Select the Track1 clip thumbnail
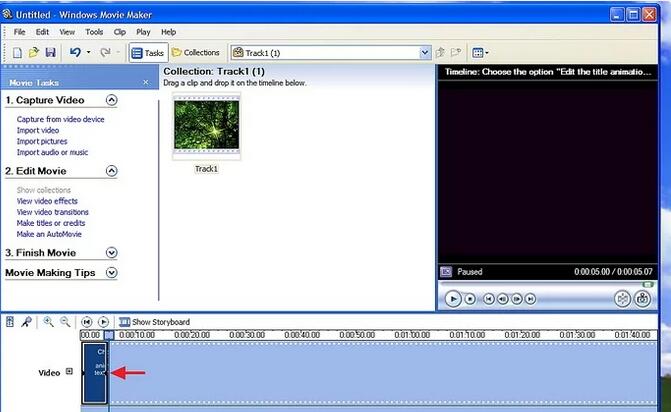This screenshot has width=671, height=412. pyautogui.click(x=207, y=125)
